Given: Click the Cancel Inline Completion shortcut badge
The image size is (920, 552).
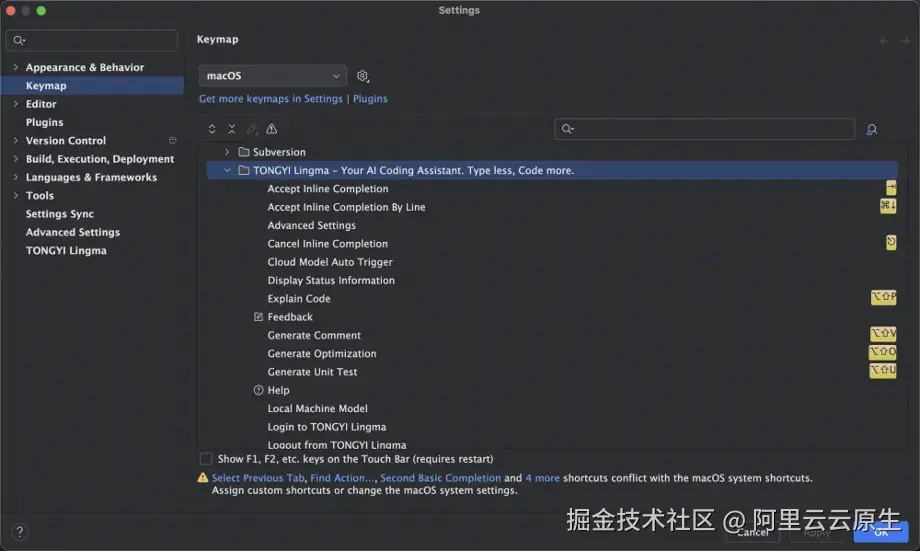Looking at the screenshot, I should tap(891, 242).
